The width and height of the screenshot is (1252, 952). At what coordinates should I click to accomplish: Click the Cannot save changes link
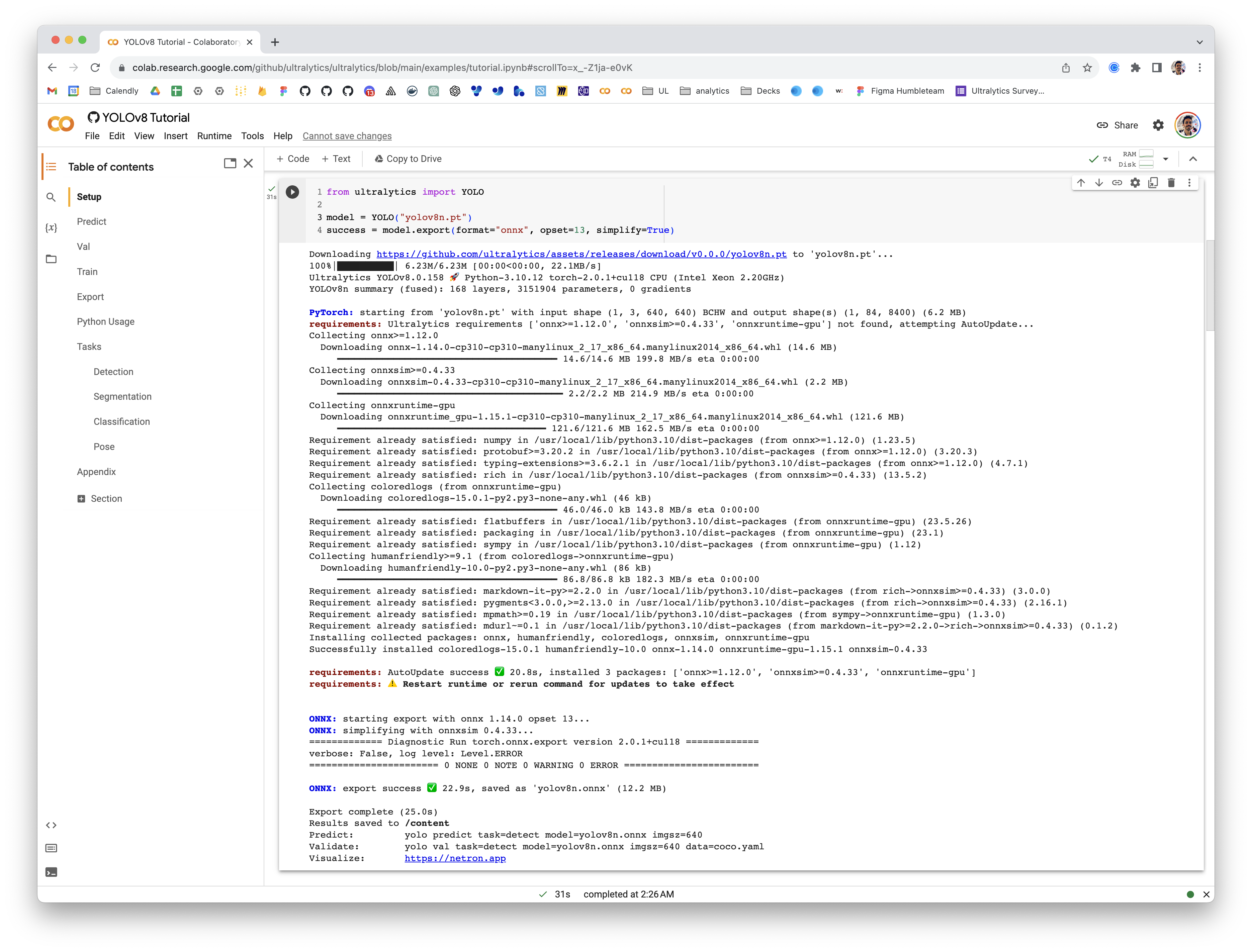click(347, 136)
